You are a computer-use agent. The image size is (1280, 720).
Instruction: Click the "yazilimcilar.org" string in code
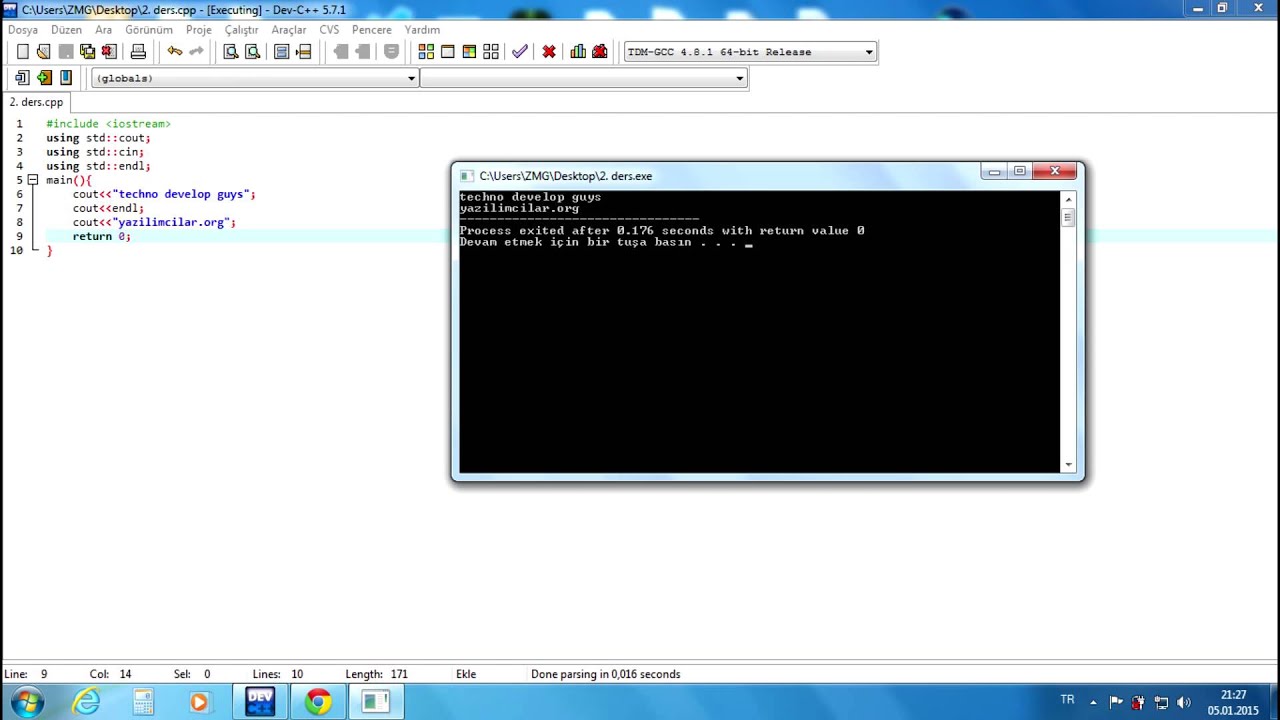point(171,222)
